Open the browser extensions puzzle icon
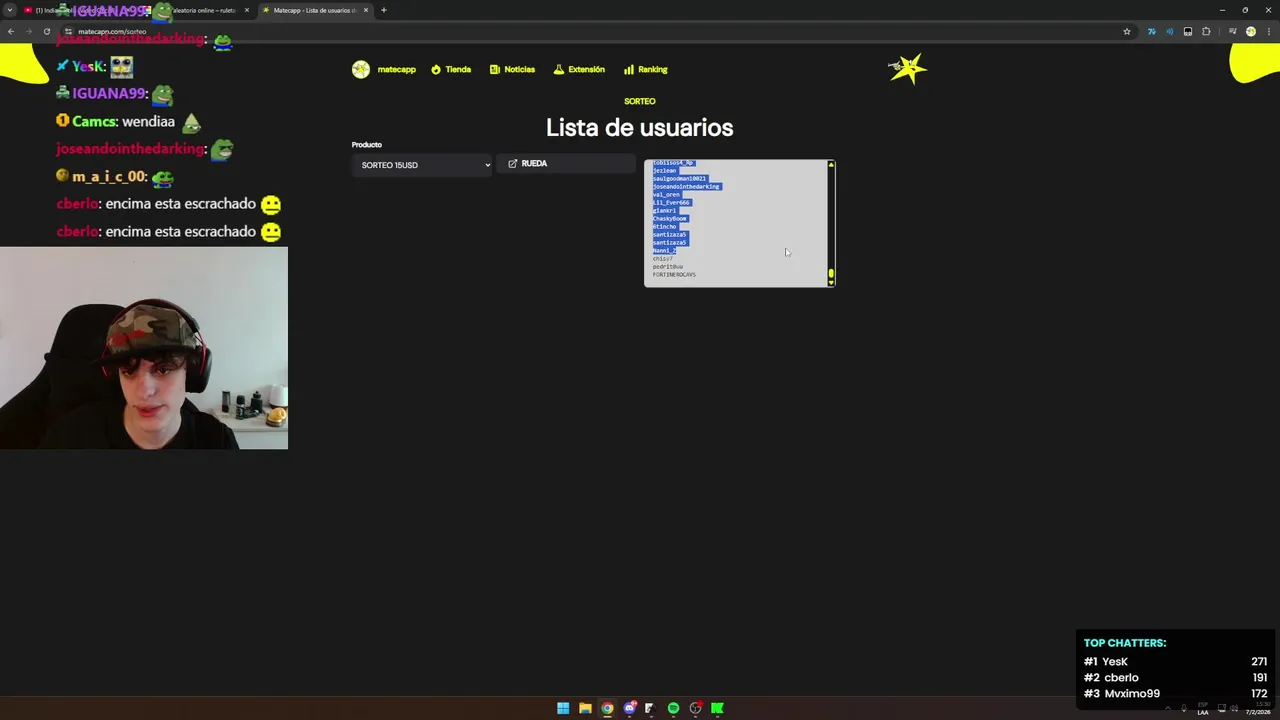 coord(1206,31)
